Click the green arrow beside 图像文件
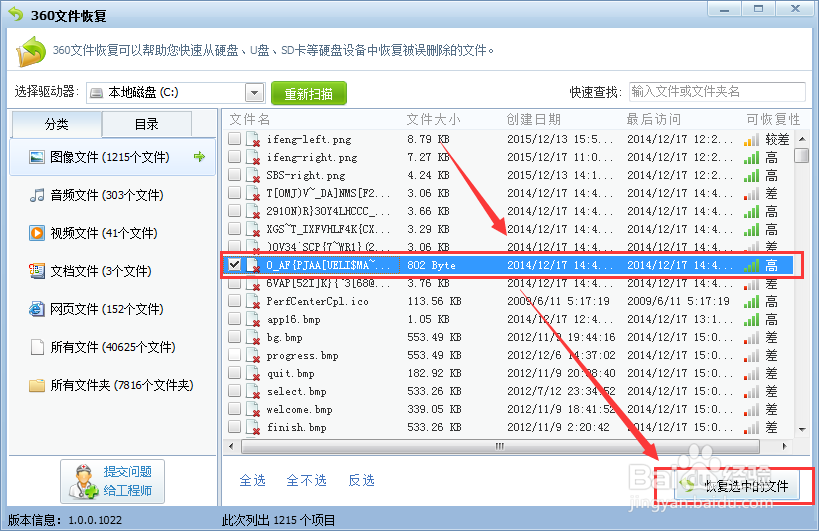 (199, 157)
